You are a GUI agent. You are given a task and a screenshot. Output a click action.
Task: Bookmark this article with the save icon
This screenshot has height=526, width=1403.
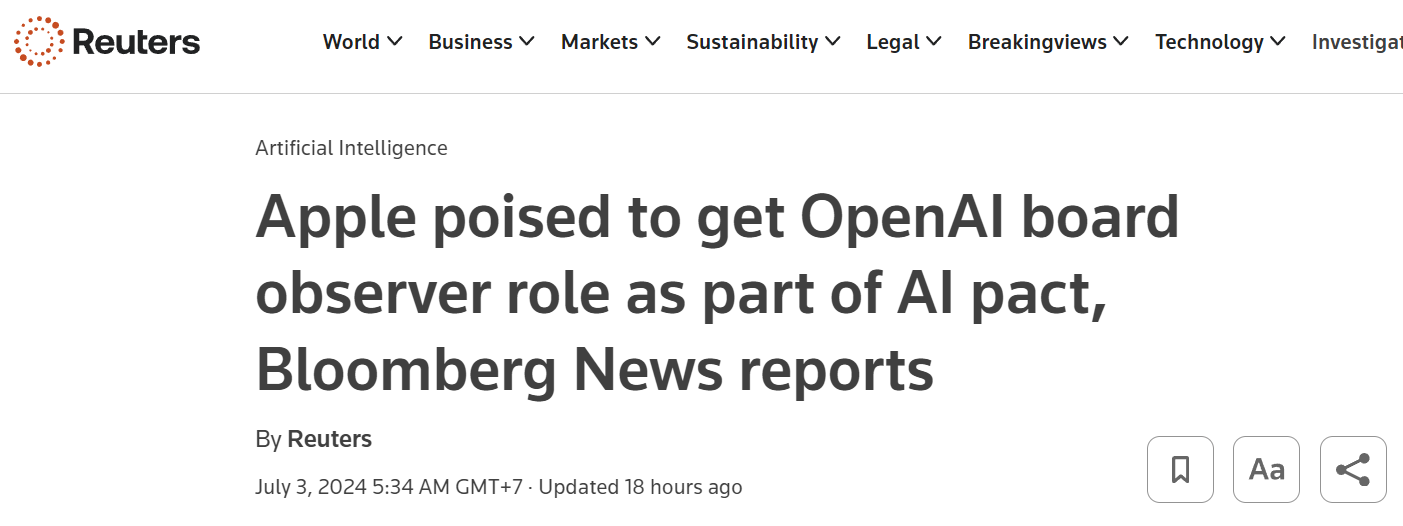click(x=1180, y=469)
